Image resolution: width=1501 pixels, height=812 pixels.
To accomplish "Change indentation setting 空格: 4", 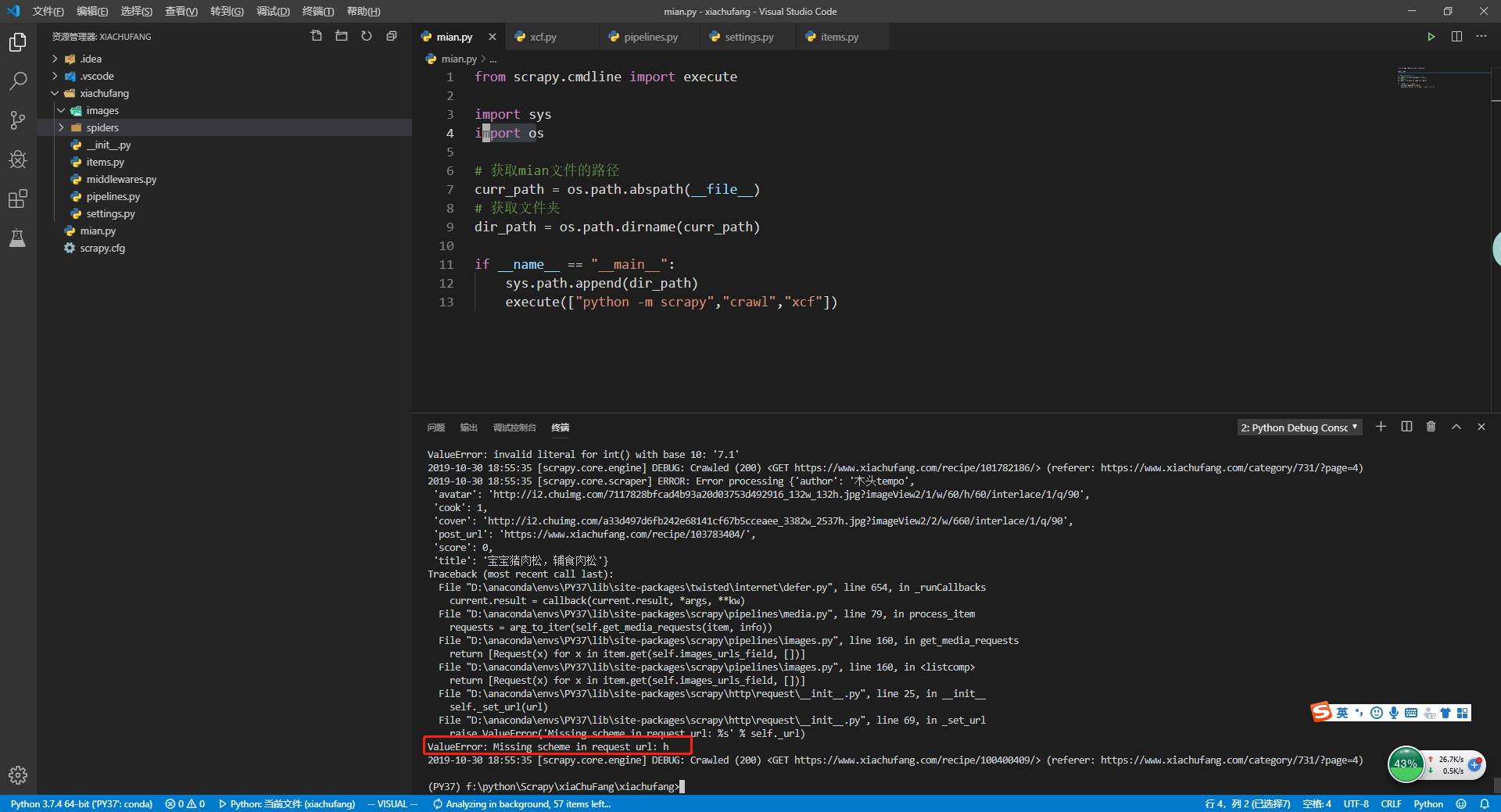I will click(x=1317, y=803).
